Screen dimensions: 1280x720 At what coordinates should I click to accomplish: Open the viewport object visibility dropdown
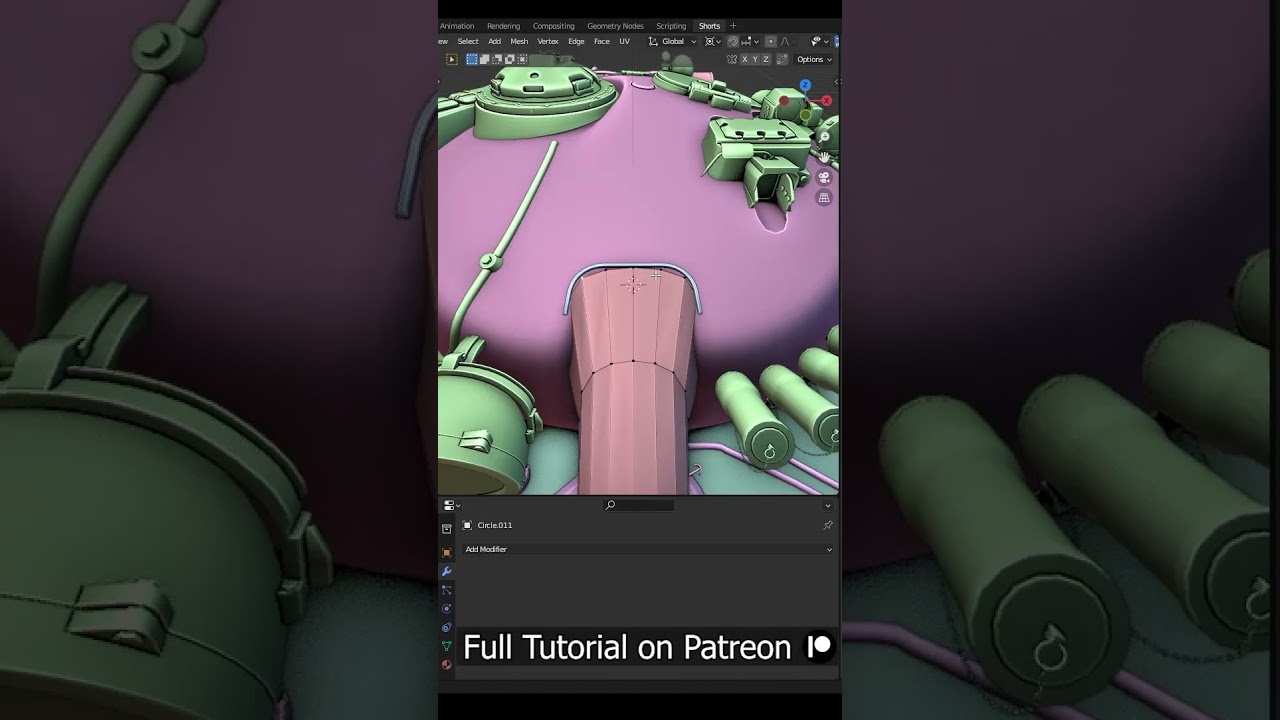click(819, 41)
